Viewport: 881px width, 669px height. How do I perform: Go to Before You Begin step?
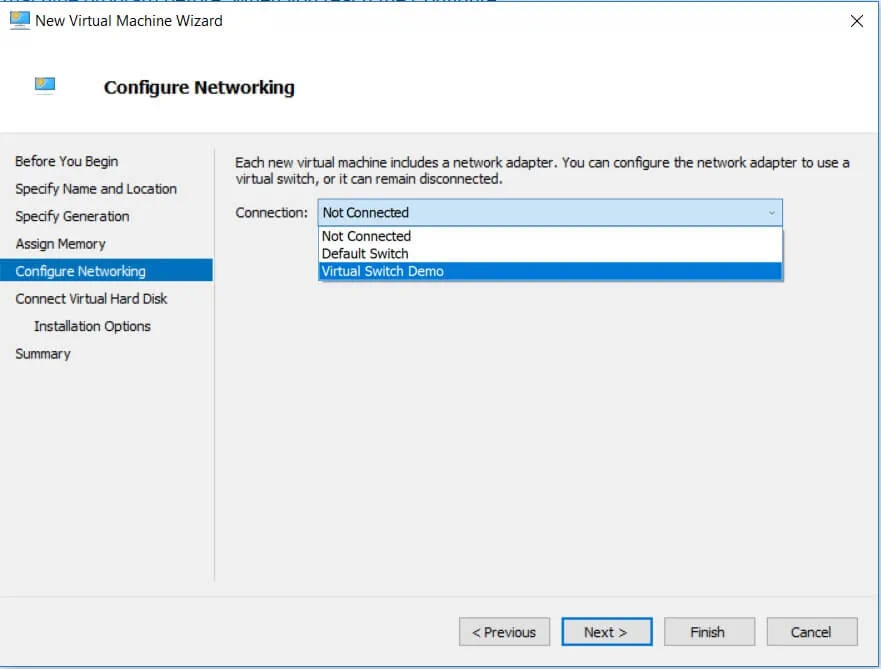[x=66, y=161]
